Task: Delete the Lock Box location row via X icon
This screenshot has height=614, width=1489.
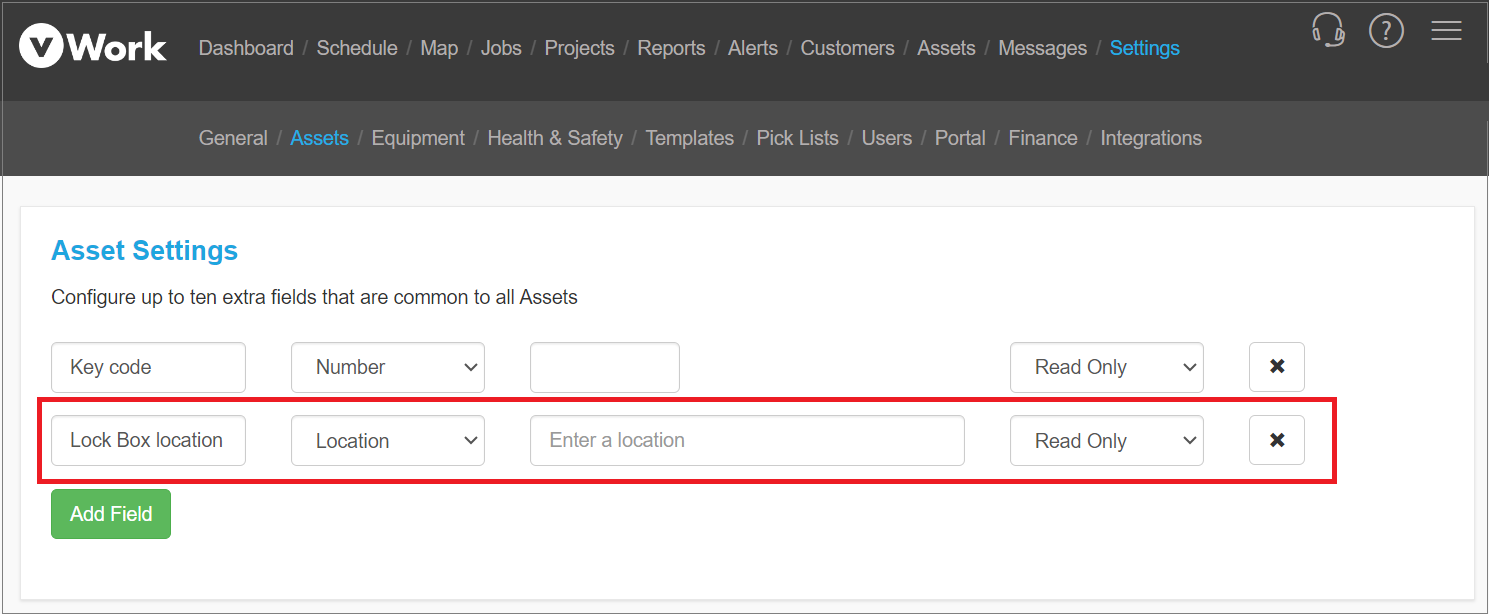Action: click(1276, 440)
